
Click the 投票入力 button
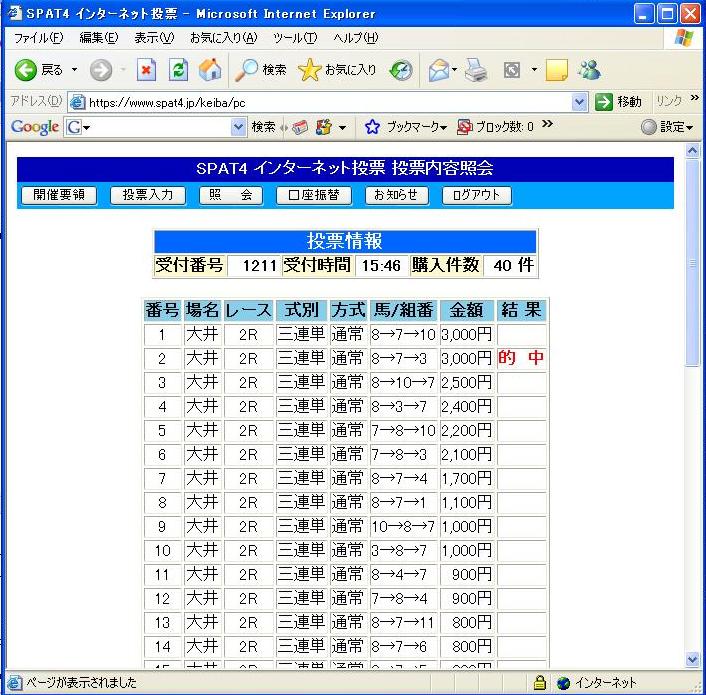pos(148,195)
